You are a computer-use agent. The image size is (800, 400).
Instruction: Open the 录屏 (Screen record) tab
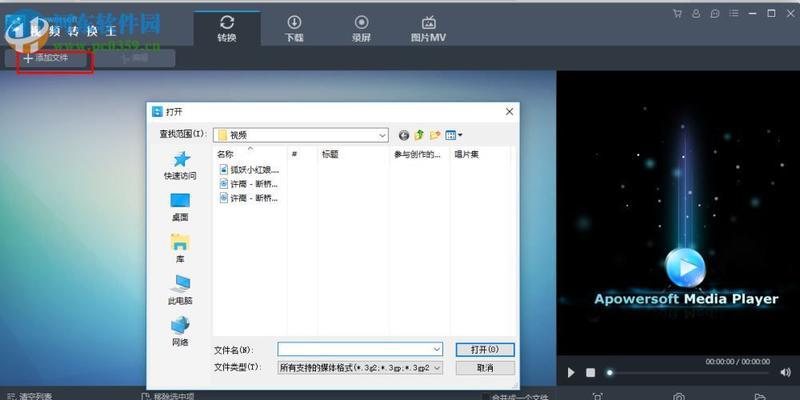pyautogui.click(x=361, y=29)
